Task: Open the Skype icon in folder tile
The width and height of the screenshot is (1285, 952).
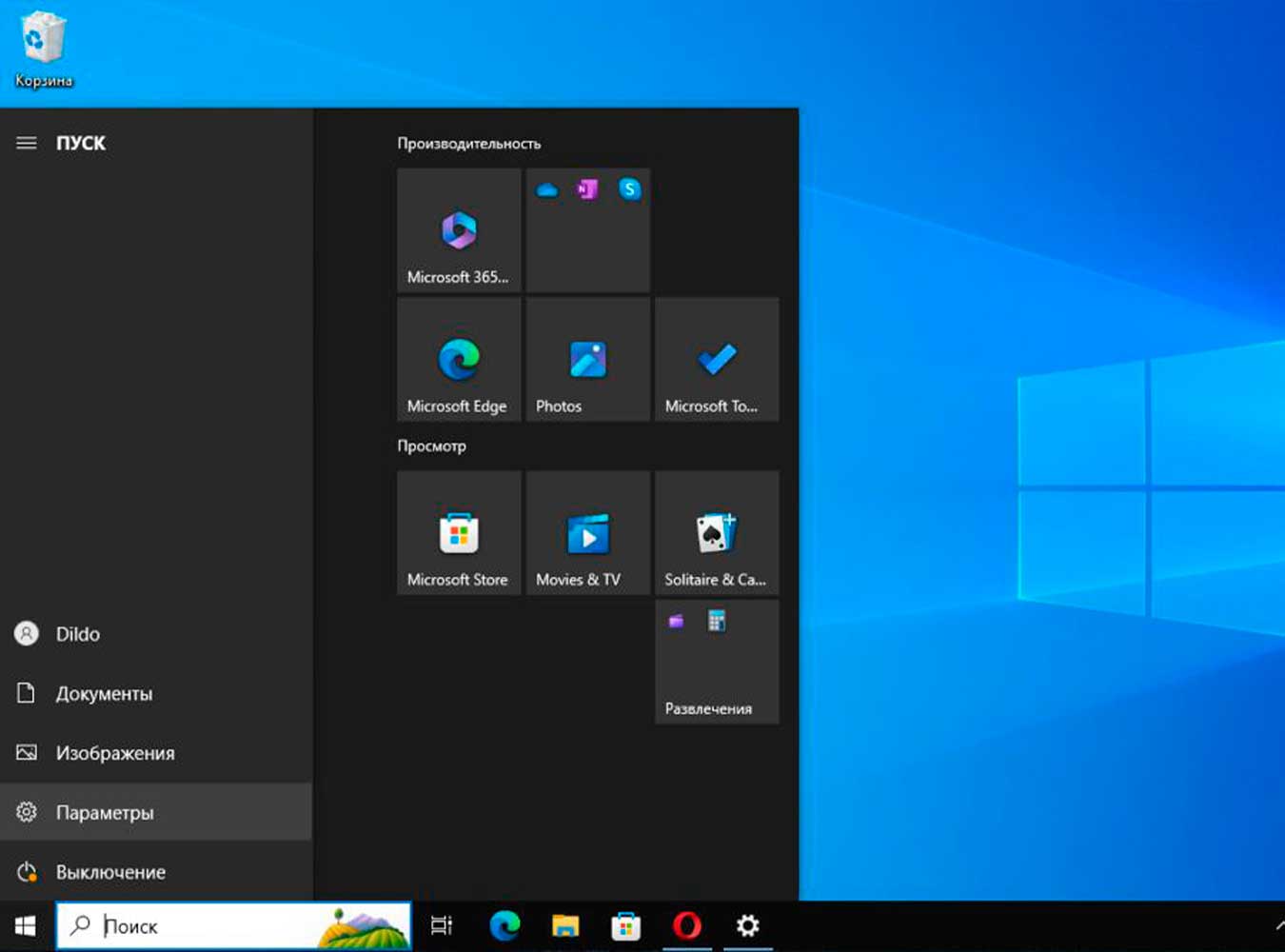Action: coord(629,189)
